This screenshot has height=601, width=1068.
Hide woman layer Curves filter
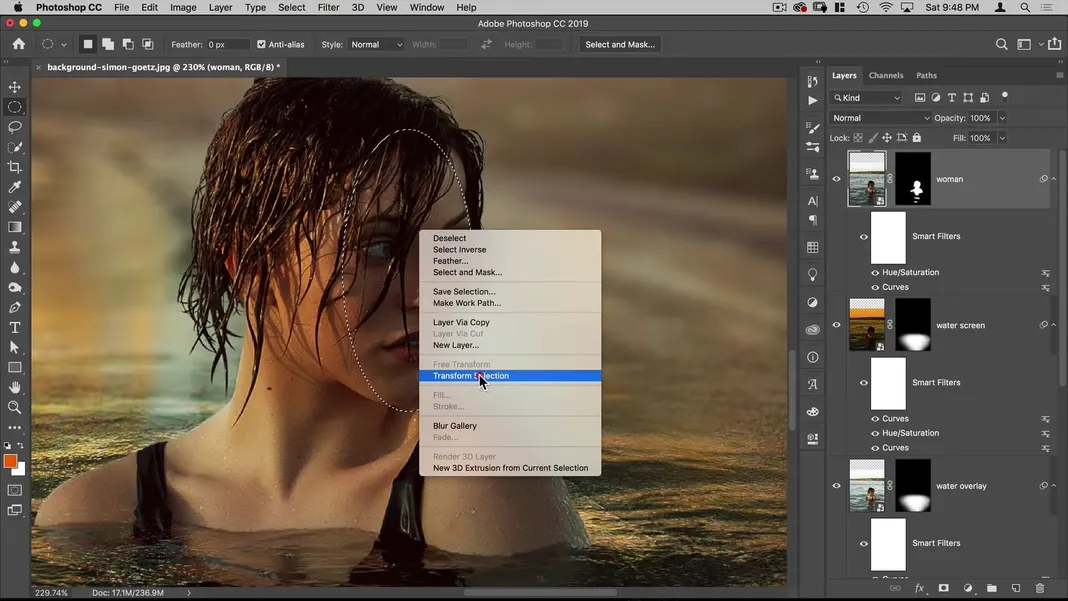pyautogui.click(x=875, y=288)
